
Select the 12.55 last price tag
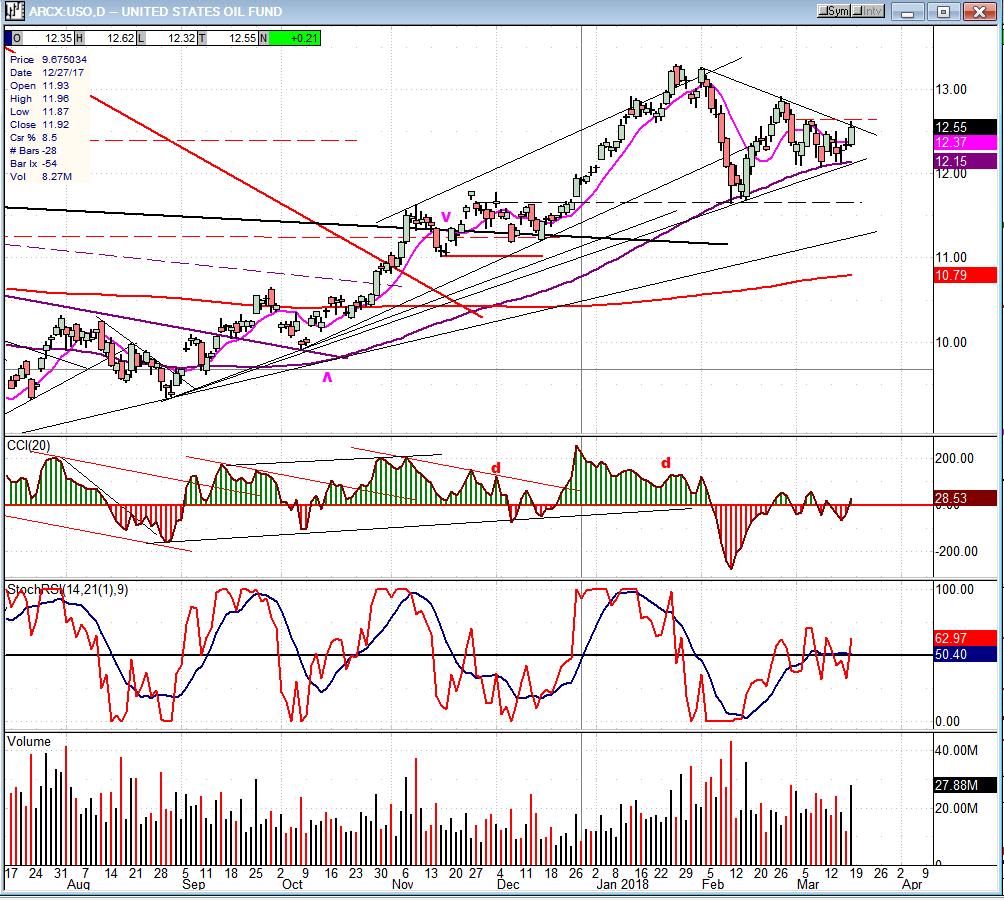click(965, 127)
